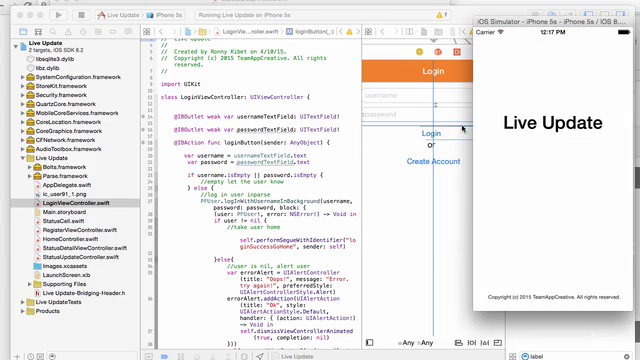Click the Run (play) button in Xcode toolbar
The width and height of the screenshot is (640, 360).
click(58, 15)
